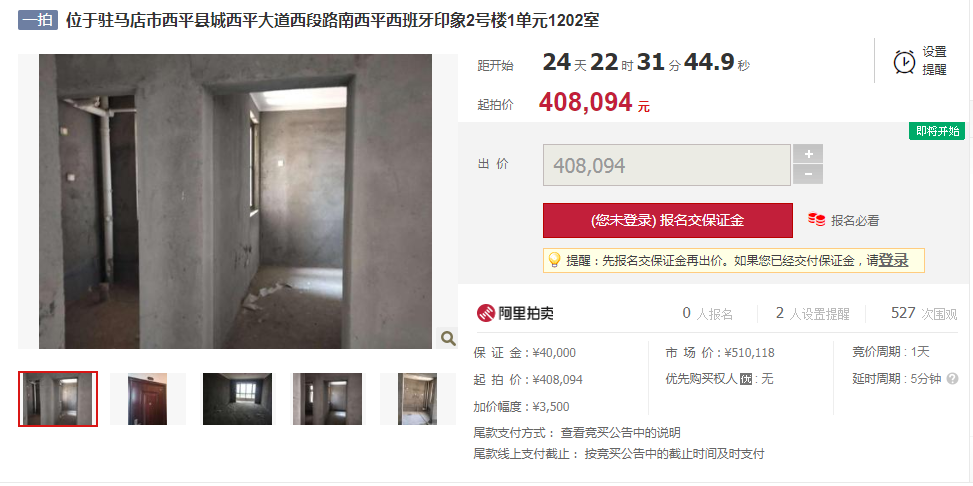This screenshot has height=486, width=973.
Task: Click the 阿里拍卖 logo icon
Action: (486, 313)
